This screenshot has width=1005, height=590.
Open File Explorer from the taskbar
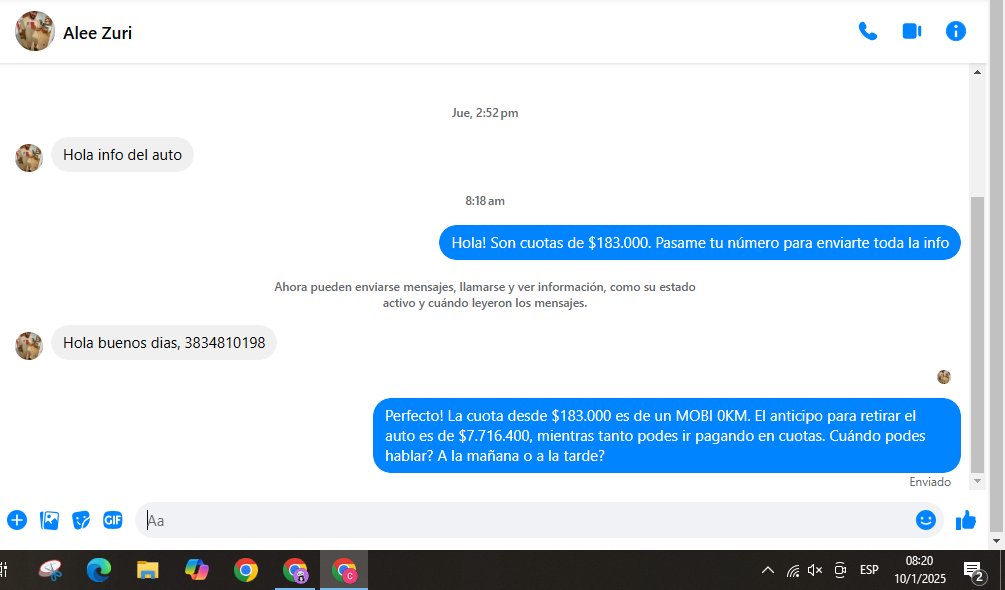click(x=147, y=570)
